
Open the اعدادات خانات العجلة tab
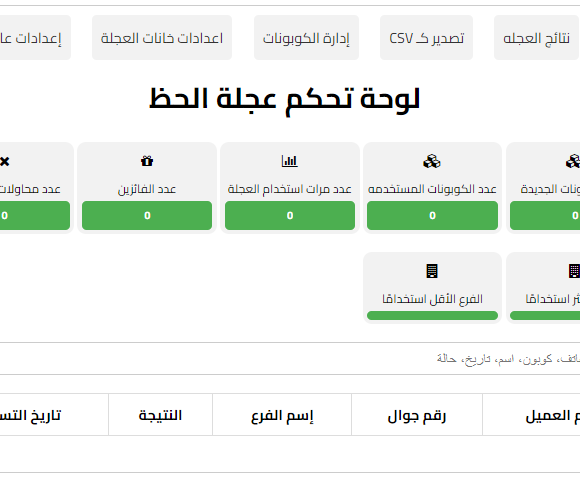pyautogui.click(x=162, y=38)
